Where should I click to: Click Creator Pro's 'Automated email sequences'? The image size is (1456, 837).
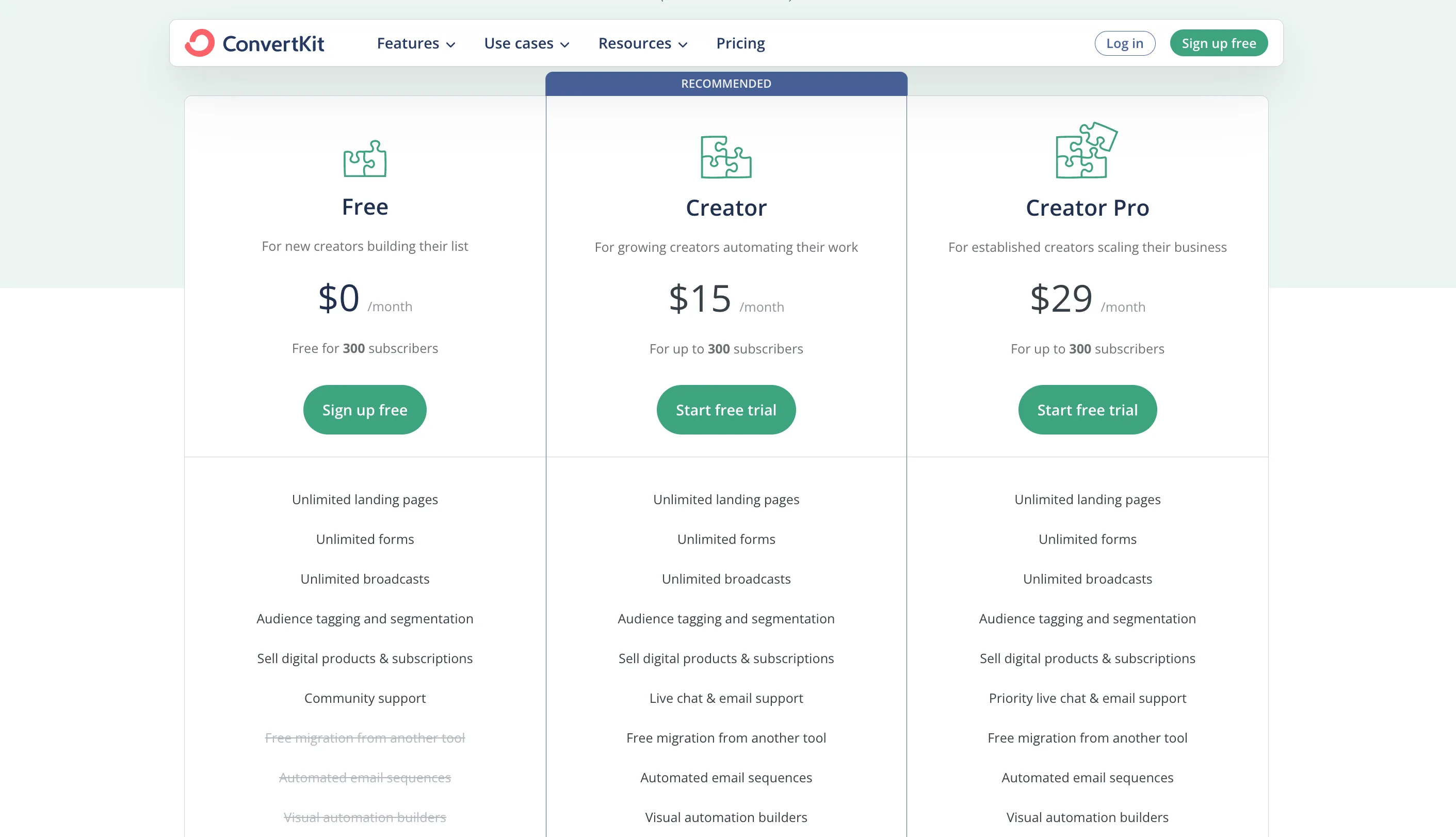click(1087, 778)
